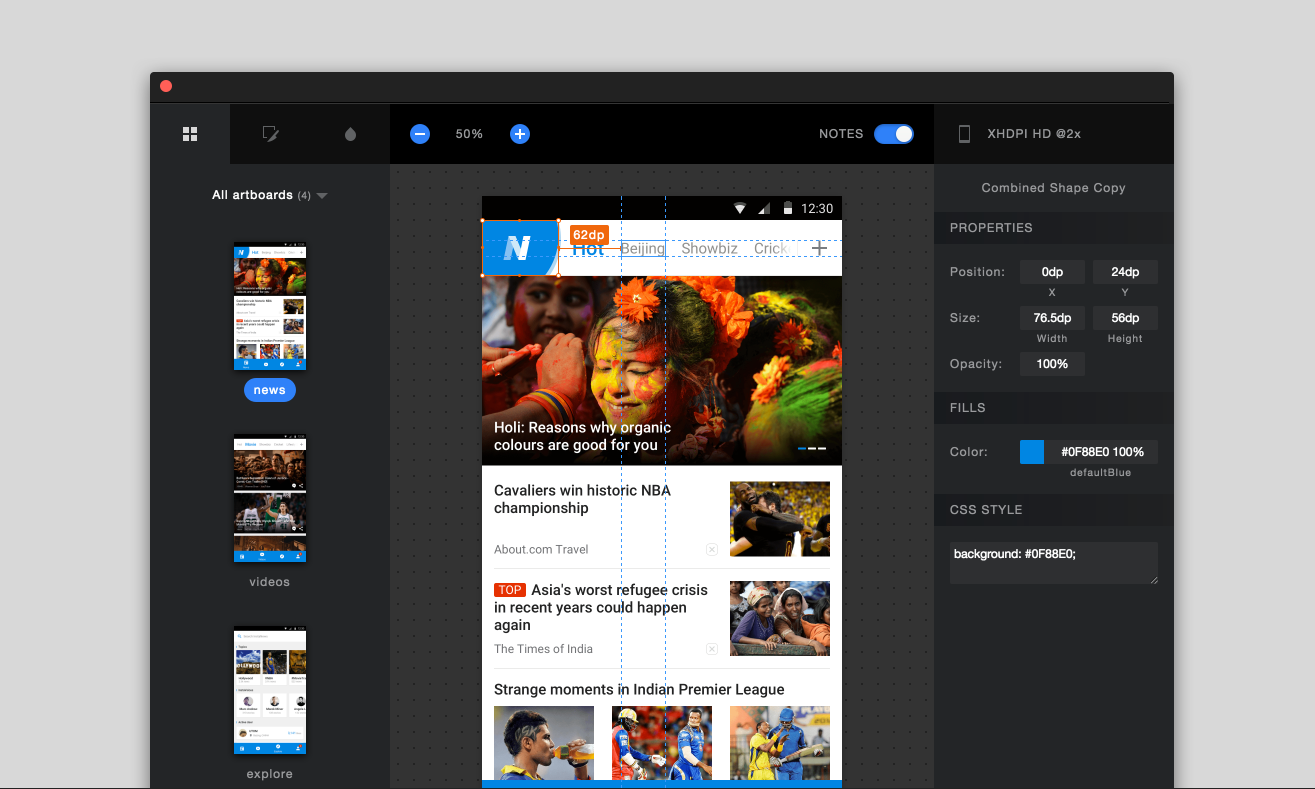This screenshot has width=1315, height=789.
Task: Click the defaultBlue color name
Action: (x=1100, y=472)
